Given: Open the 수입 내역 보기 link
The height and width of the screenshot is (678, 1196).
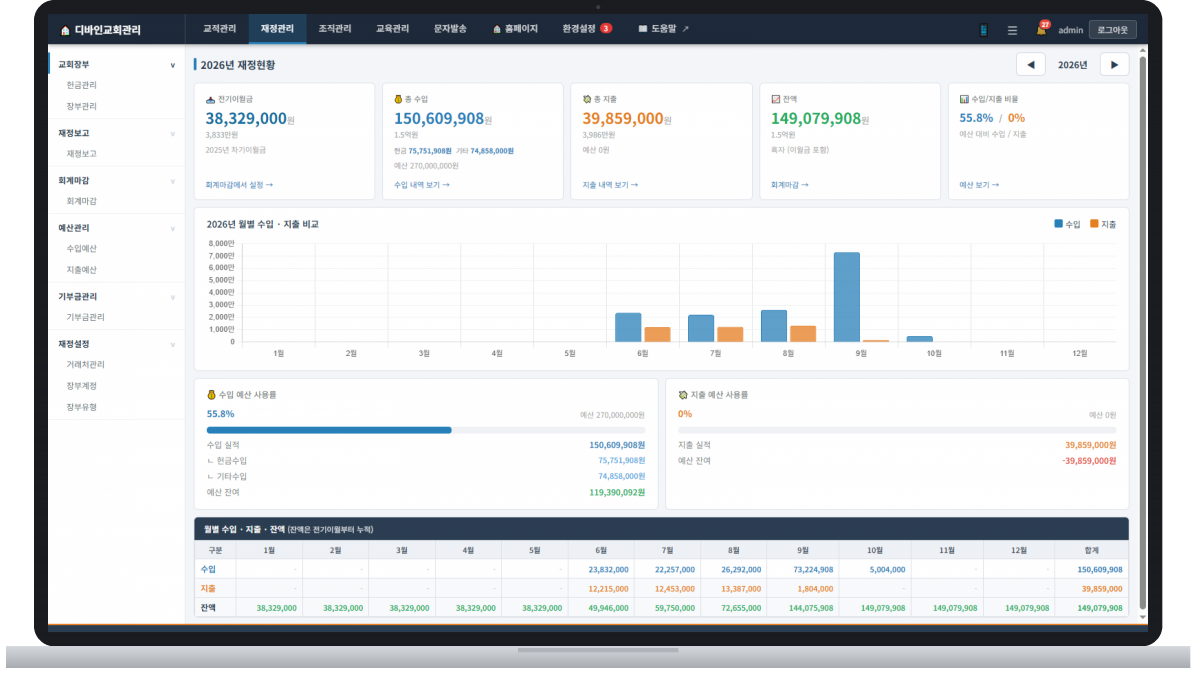Looking at the screenshot, I should coord(422,185).
